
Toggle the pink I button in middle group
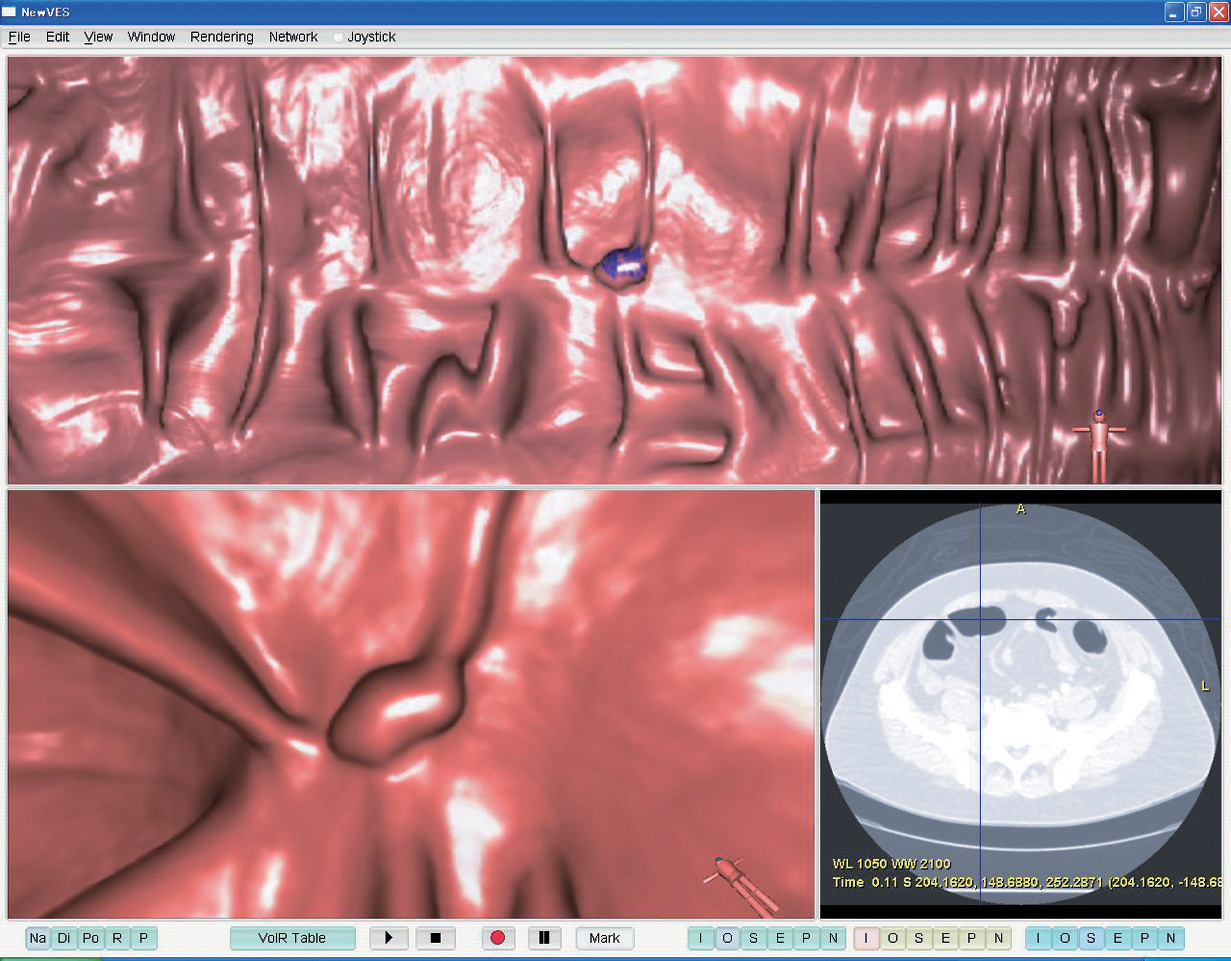(866, 938)
